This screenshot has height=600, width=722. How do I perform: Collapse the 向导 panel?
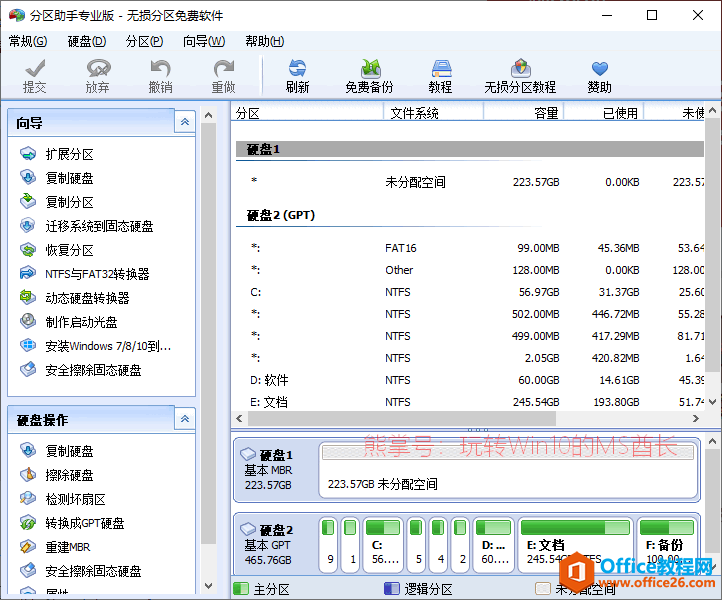184,122
